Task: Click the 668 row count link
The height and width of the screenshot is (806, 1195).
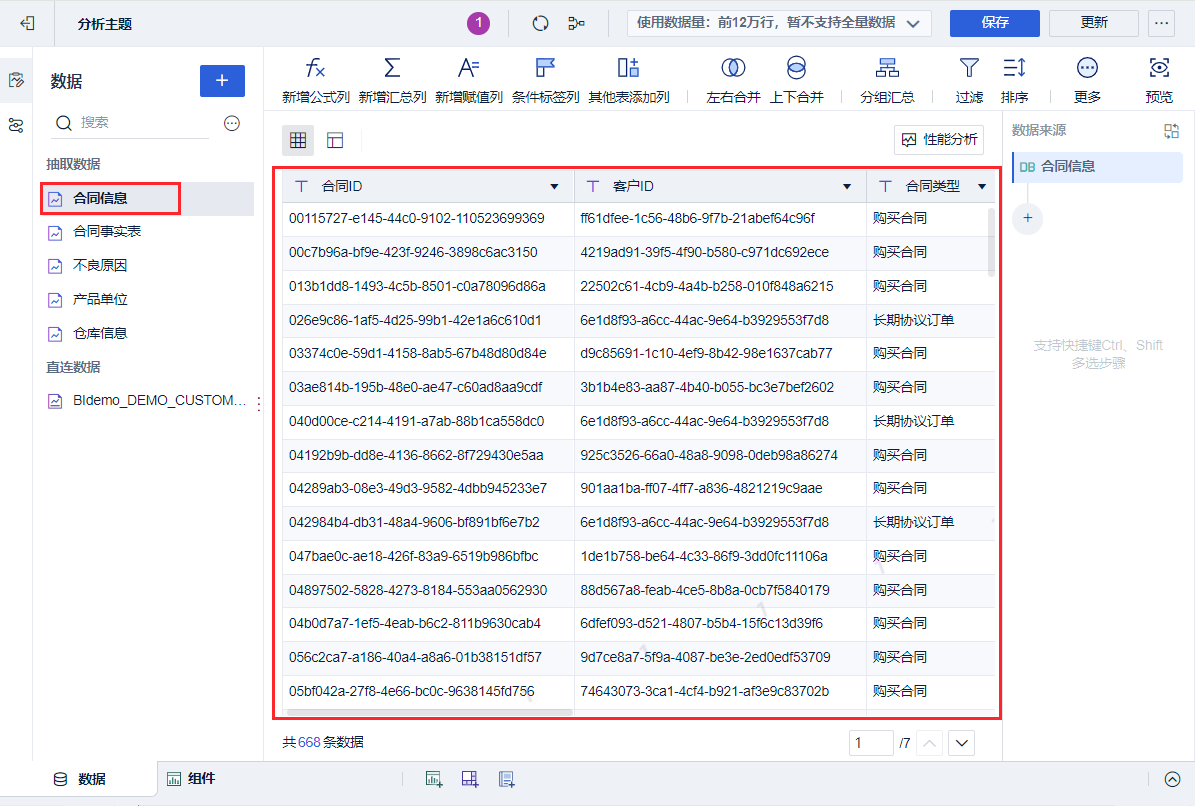Action: (x=309, y=742)
